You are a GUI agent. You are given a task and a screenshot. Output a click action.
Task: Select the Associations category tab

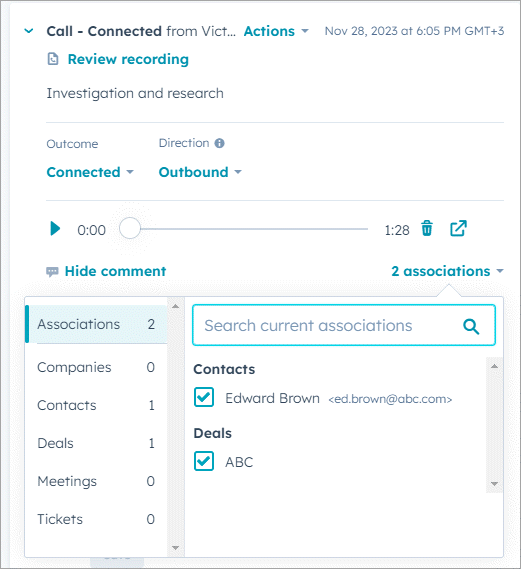tap(96, 324)
